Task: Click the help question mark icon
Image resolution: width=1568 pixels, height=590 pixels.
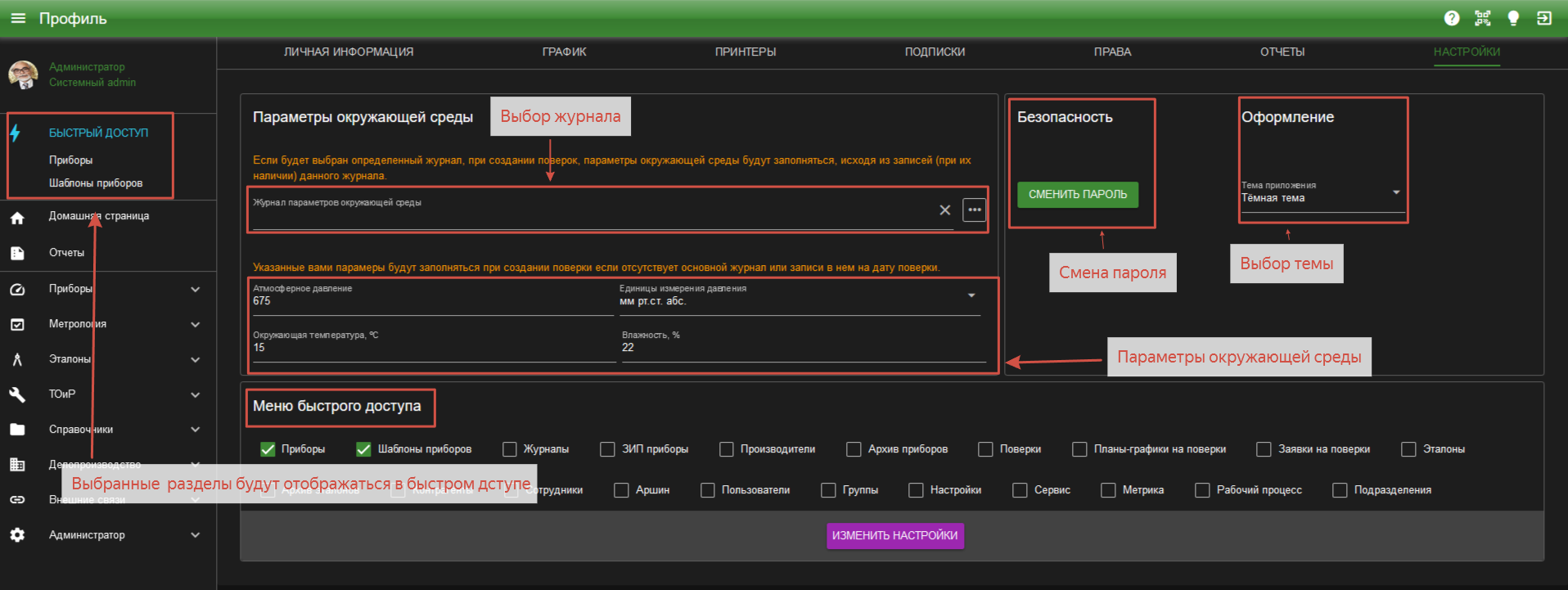Action: (x=1452, y=18)
